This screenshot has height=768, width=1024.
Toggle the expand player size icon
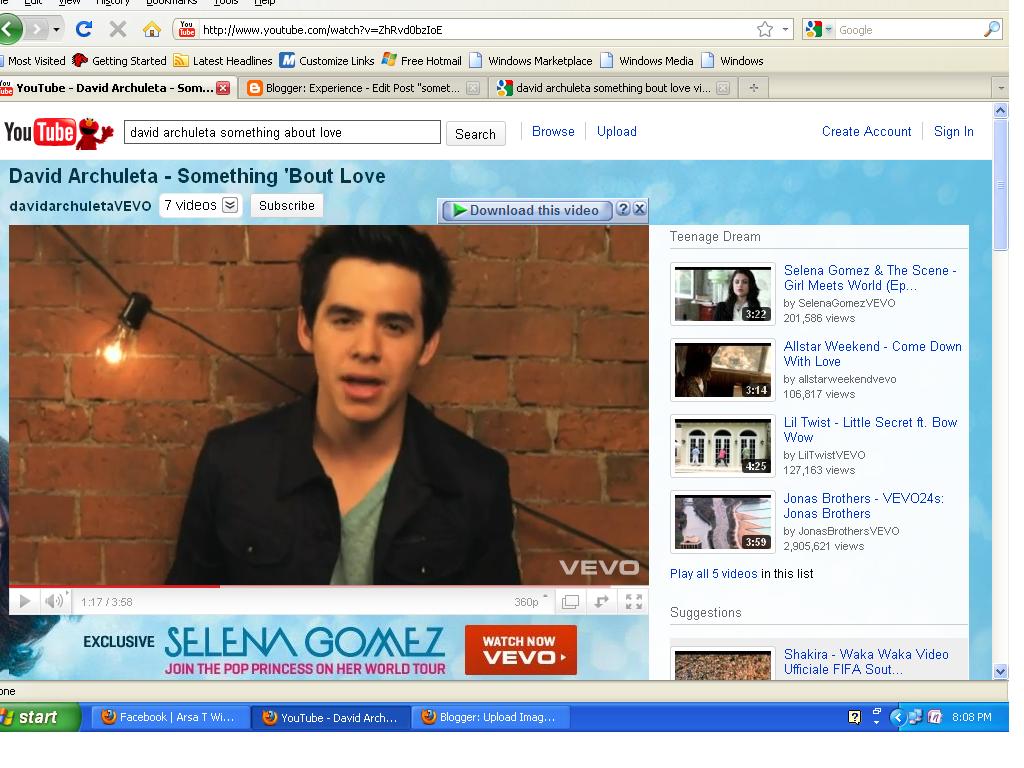pyautogui.click(x=570, y=601)
